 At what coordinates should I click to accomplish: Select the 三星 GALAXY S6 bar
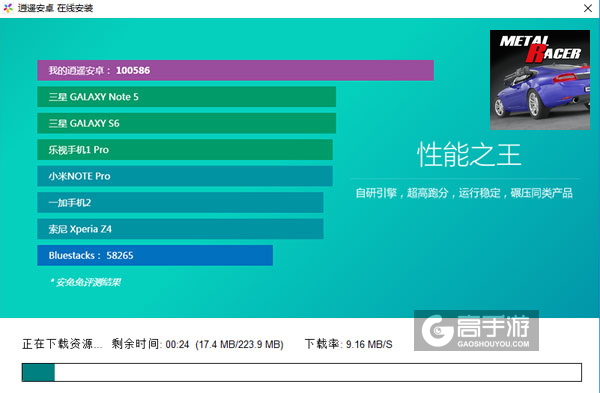tap(186, 123)
